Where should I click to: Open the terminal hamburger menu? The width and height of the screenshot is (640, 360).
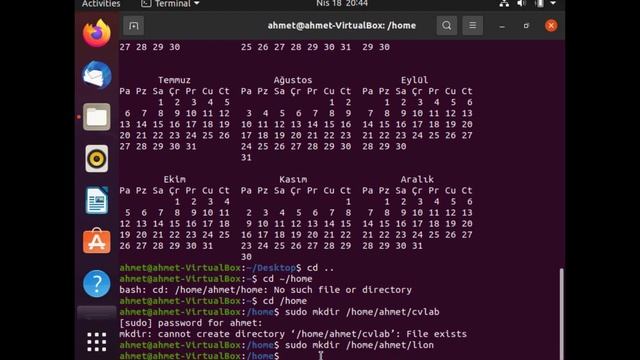[x=473, y=26]
